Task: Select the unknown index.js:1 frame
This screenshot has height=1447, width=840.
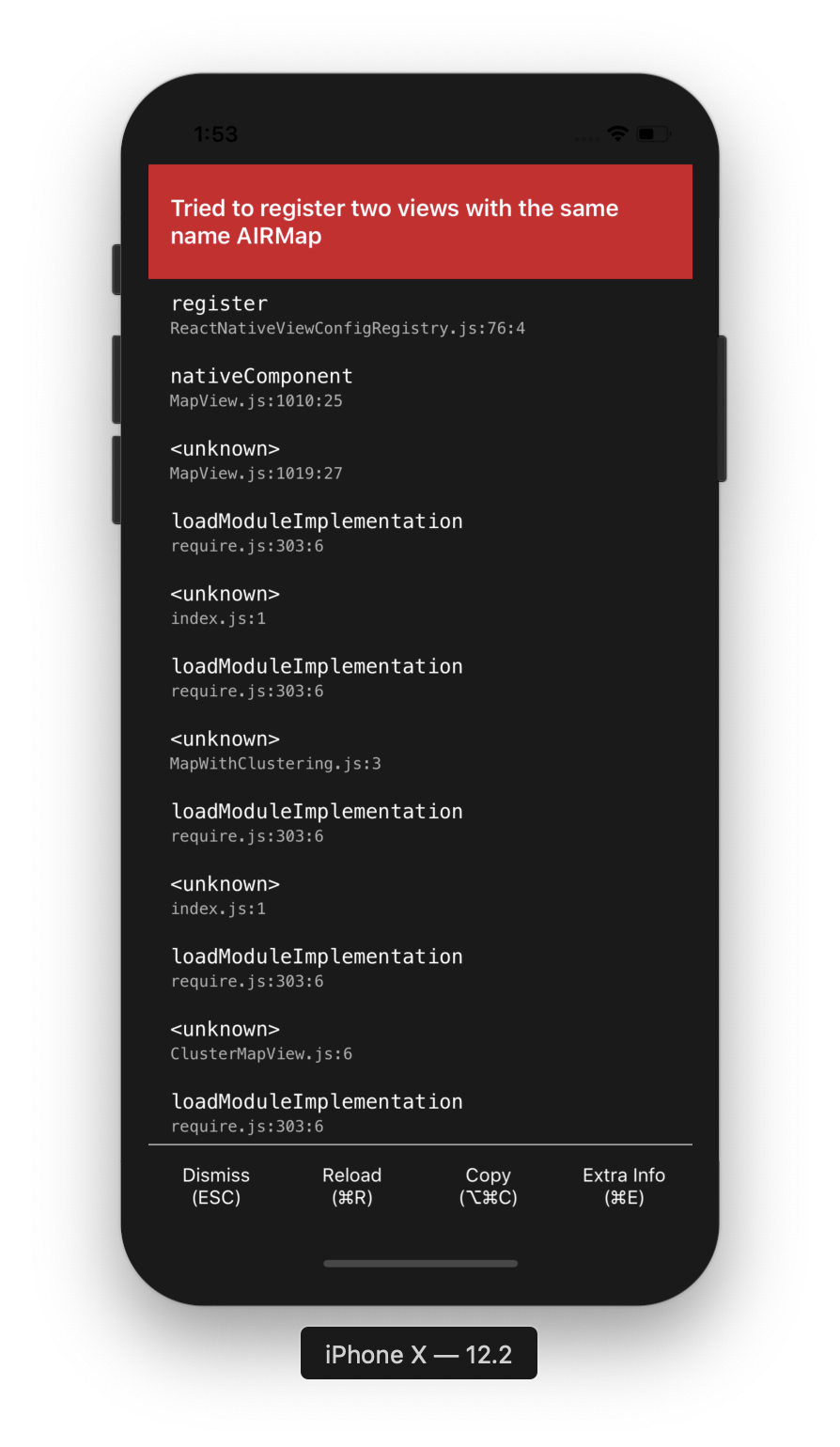Action: click(x=225, y=593)
